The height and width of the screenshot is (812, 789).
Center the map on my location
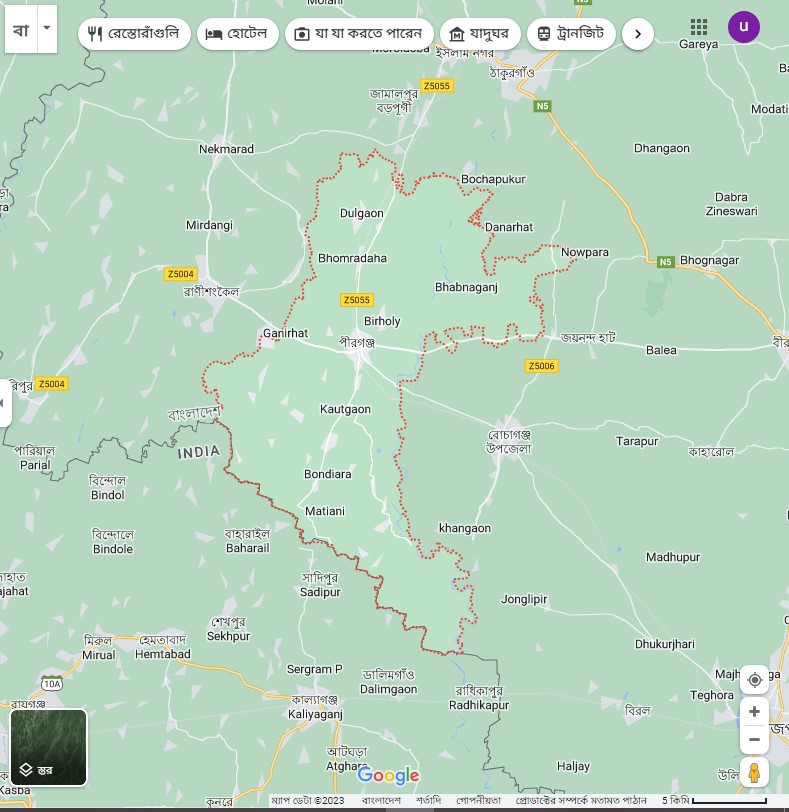point(754,680)
